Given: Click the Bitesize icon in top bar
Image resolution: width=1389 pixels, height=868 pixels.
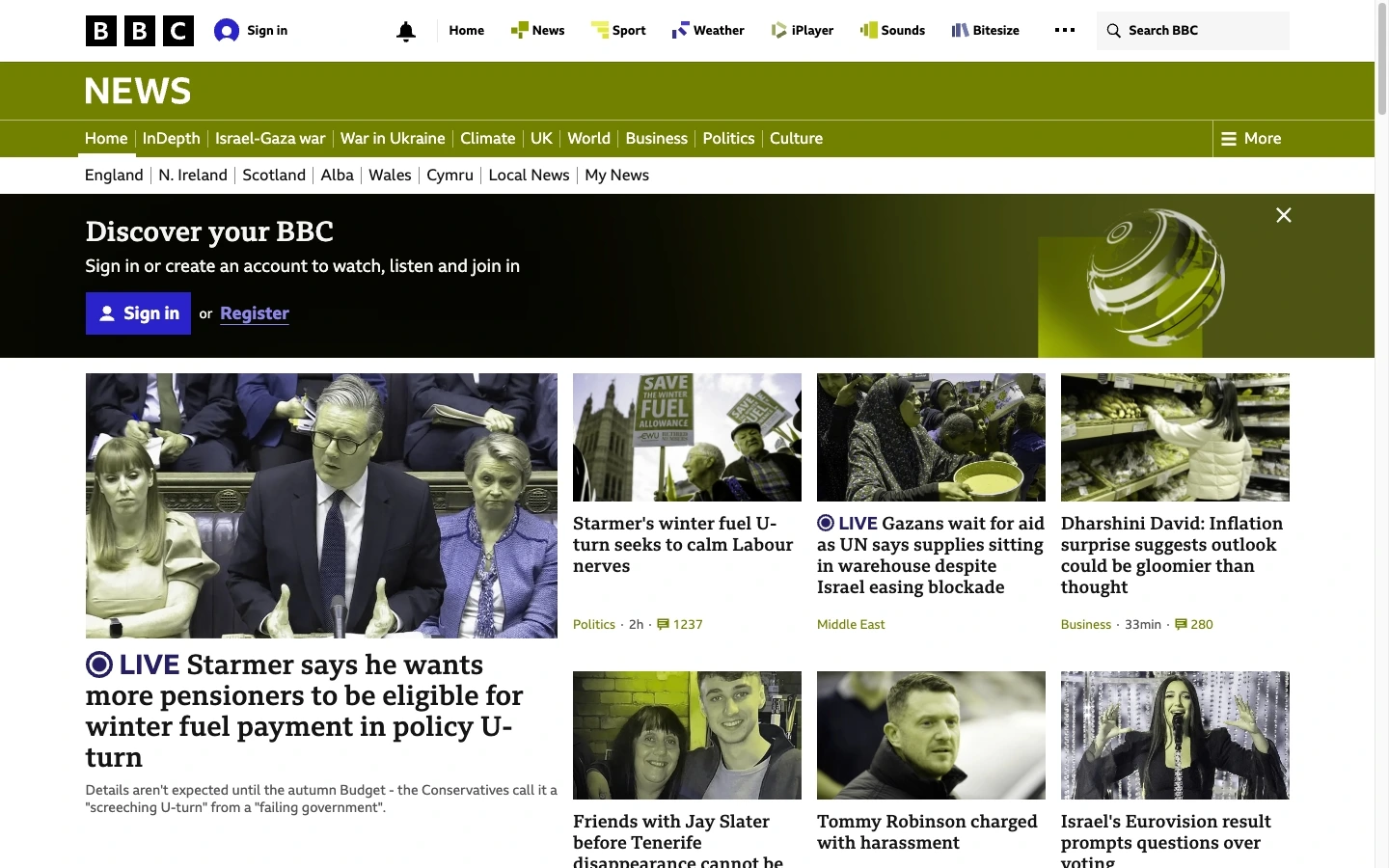Looking at the screenshot, I should pos(960,30).
